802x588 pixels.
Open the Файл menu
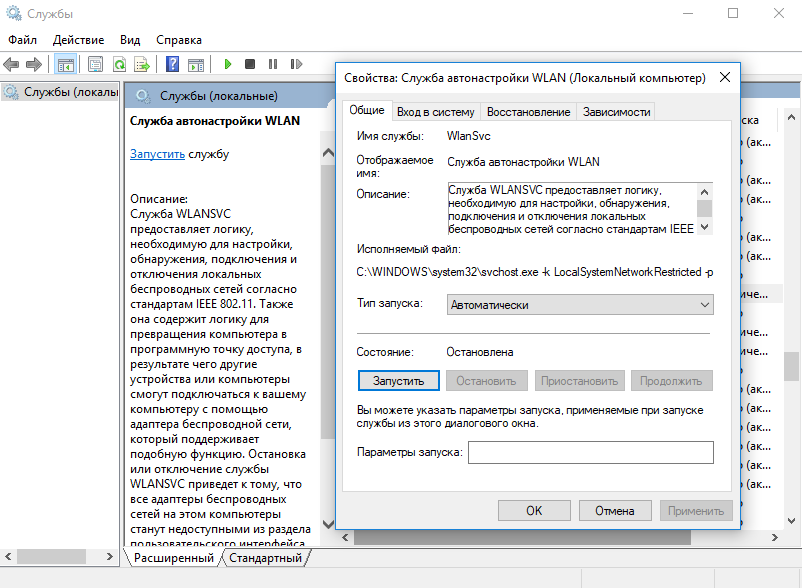pos(22,40)
